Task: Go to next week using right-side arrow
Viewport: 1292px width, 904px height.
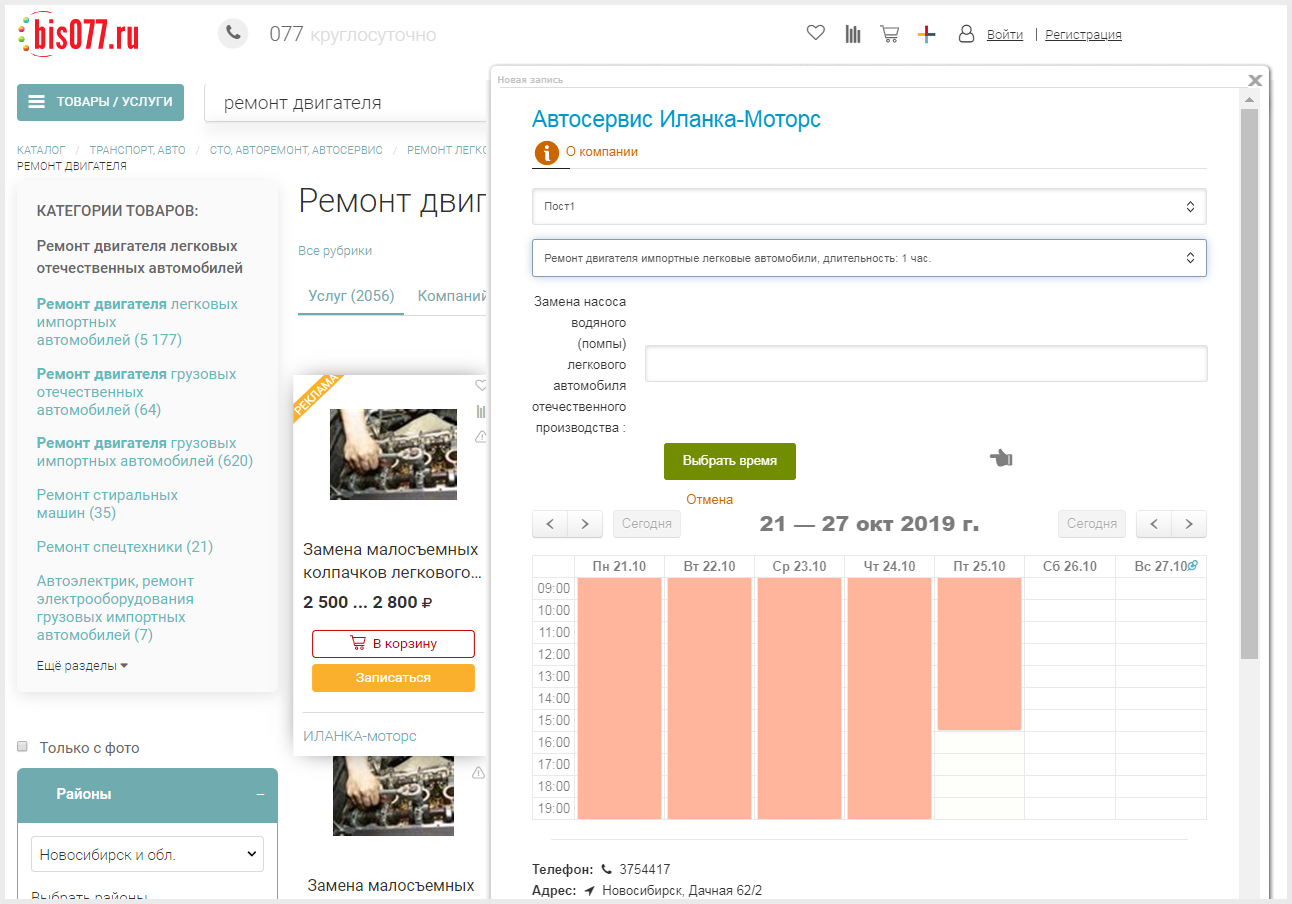Action: click(x=1189, y=523)
